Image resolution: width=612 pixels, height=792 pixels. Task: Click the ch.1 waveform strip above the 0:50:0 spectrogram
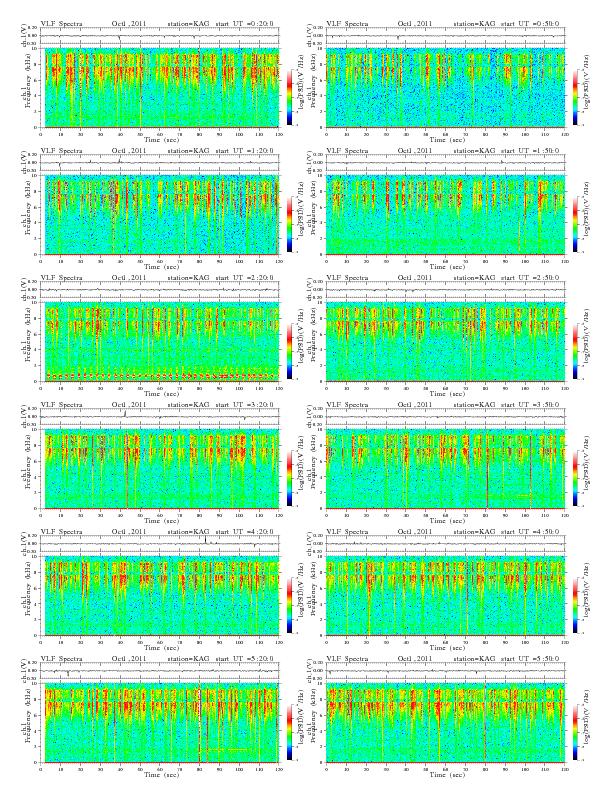[445, 36]
